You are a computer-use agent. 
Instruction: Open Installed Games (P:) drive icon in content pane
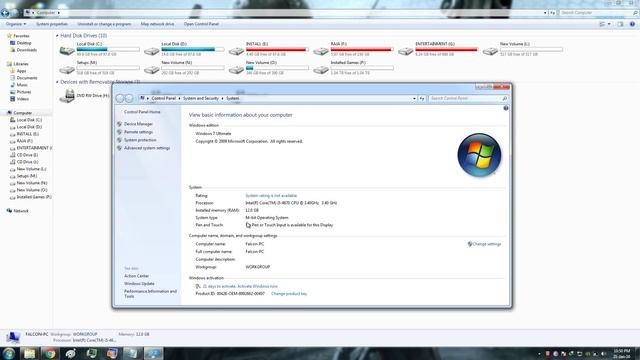[x=321, y=70]
